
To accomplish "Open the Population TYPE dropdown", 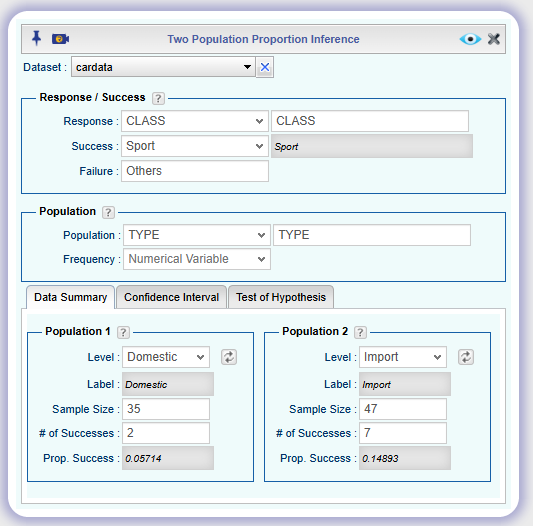I will [x=197, y=235].
